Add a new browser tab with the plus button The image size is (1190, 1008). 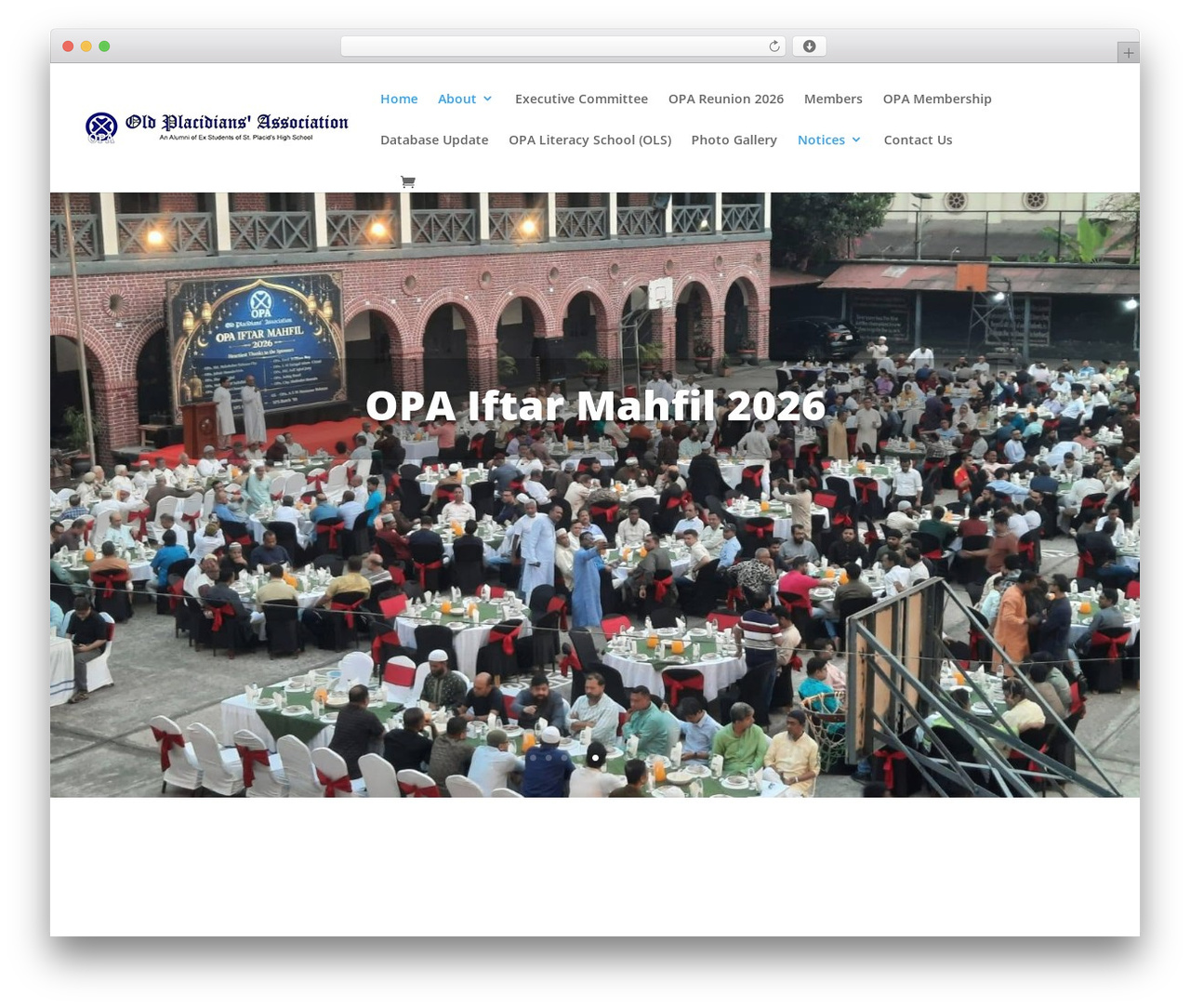pos(1128,53)
